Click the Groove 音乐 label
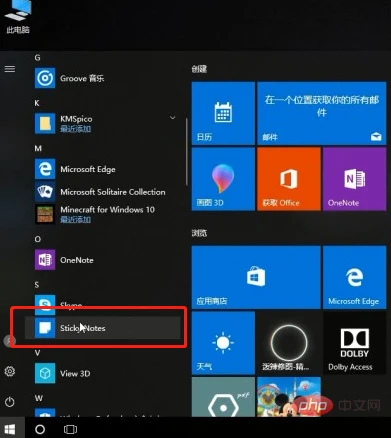391x438 pixels. 82,78
